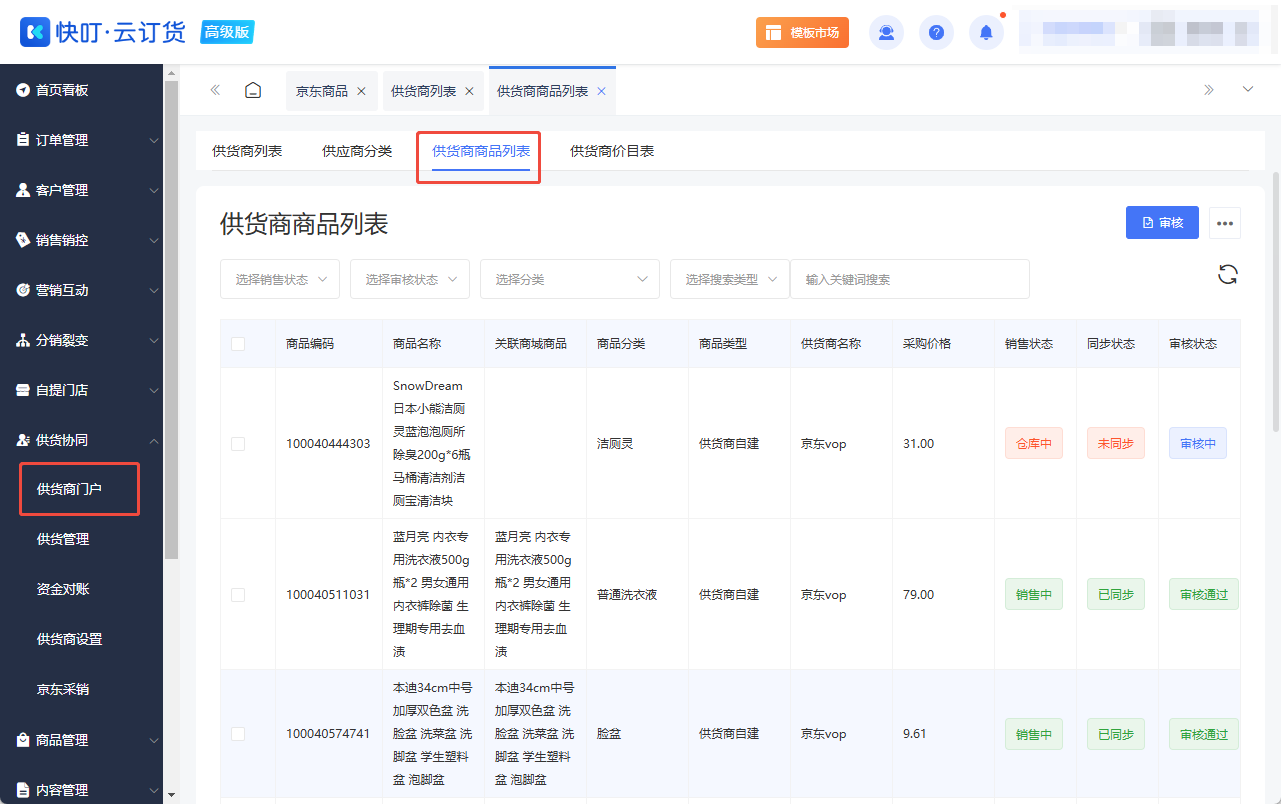
Task: Open the 选择分类 dropdown
Action: (570, 279)
